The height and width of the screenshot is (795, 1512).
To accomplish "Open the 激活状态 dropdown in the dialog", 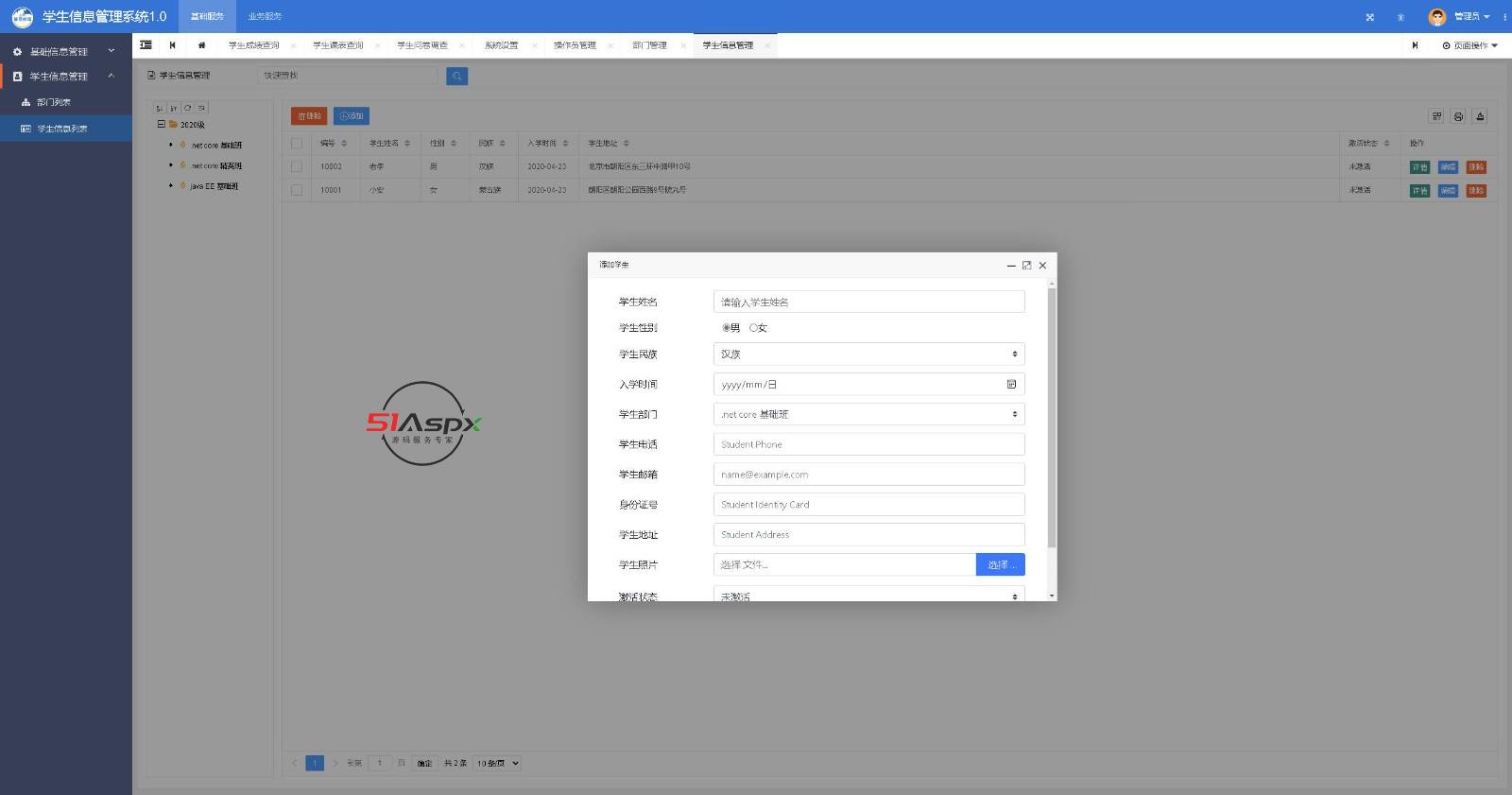I will 868,595.
